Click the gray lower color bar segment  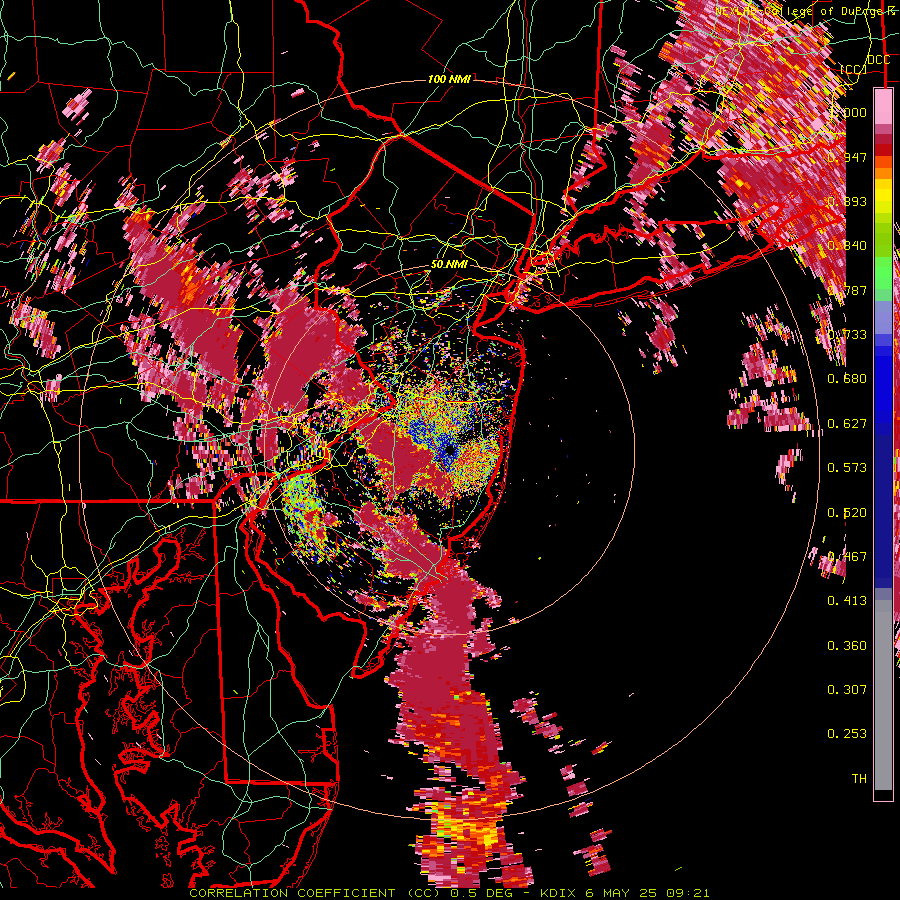pyautogui.click(x=883, y=700)
